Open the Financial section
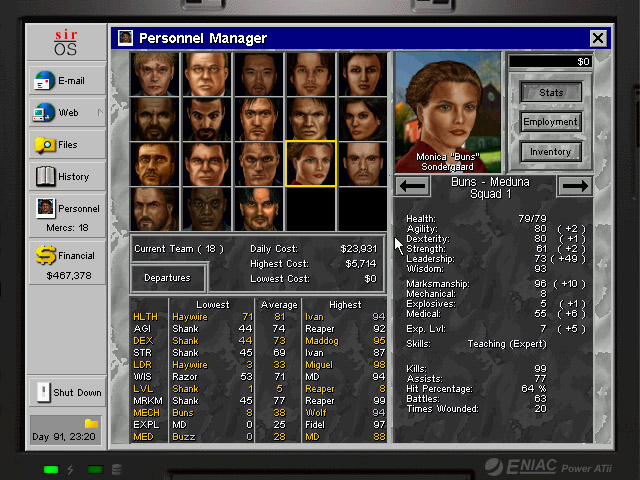Viewport: 640px width, 480px height. [x=67, y=262]
